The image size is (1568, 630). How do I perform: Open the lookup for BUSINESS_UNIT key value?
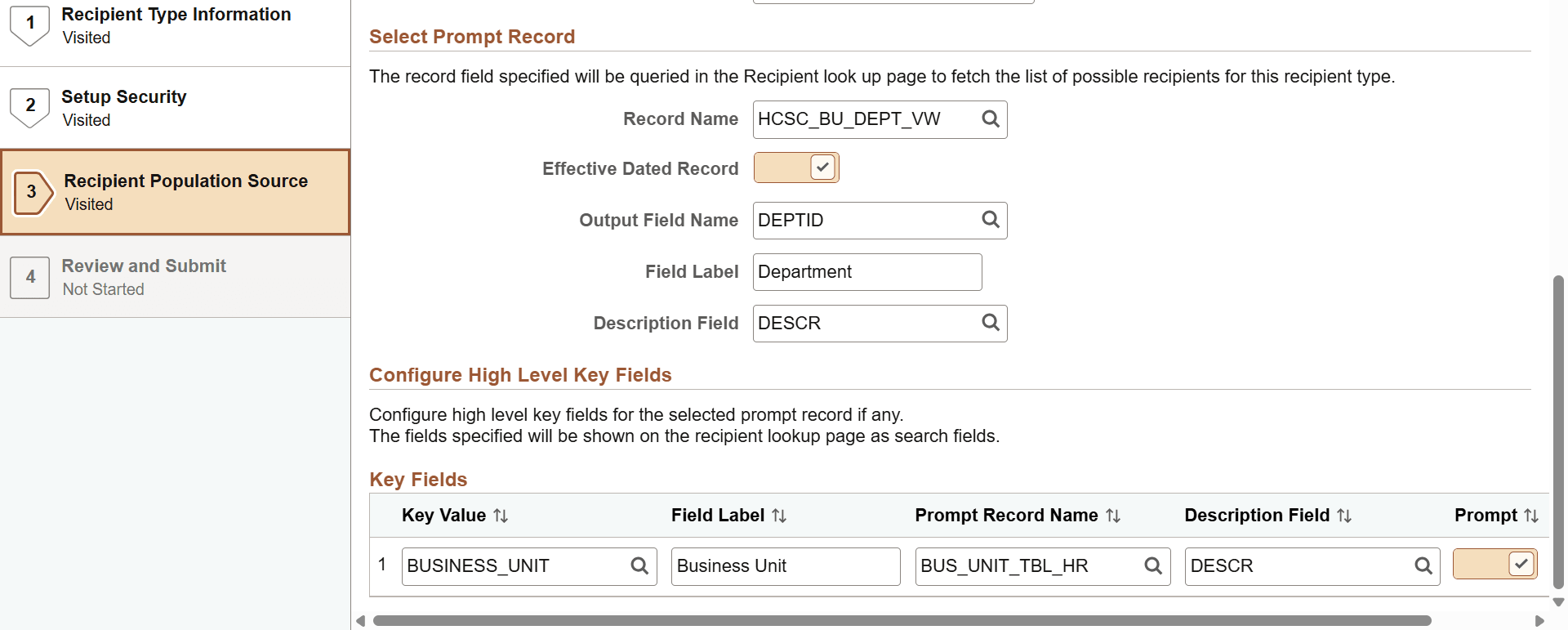pyautogui.click(x=639, y=565)
